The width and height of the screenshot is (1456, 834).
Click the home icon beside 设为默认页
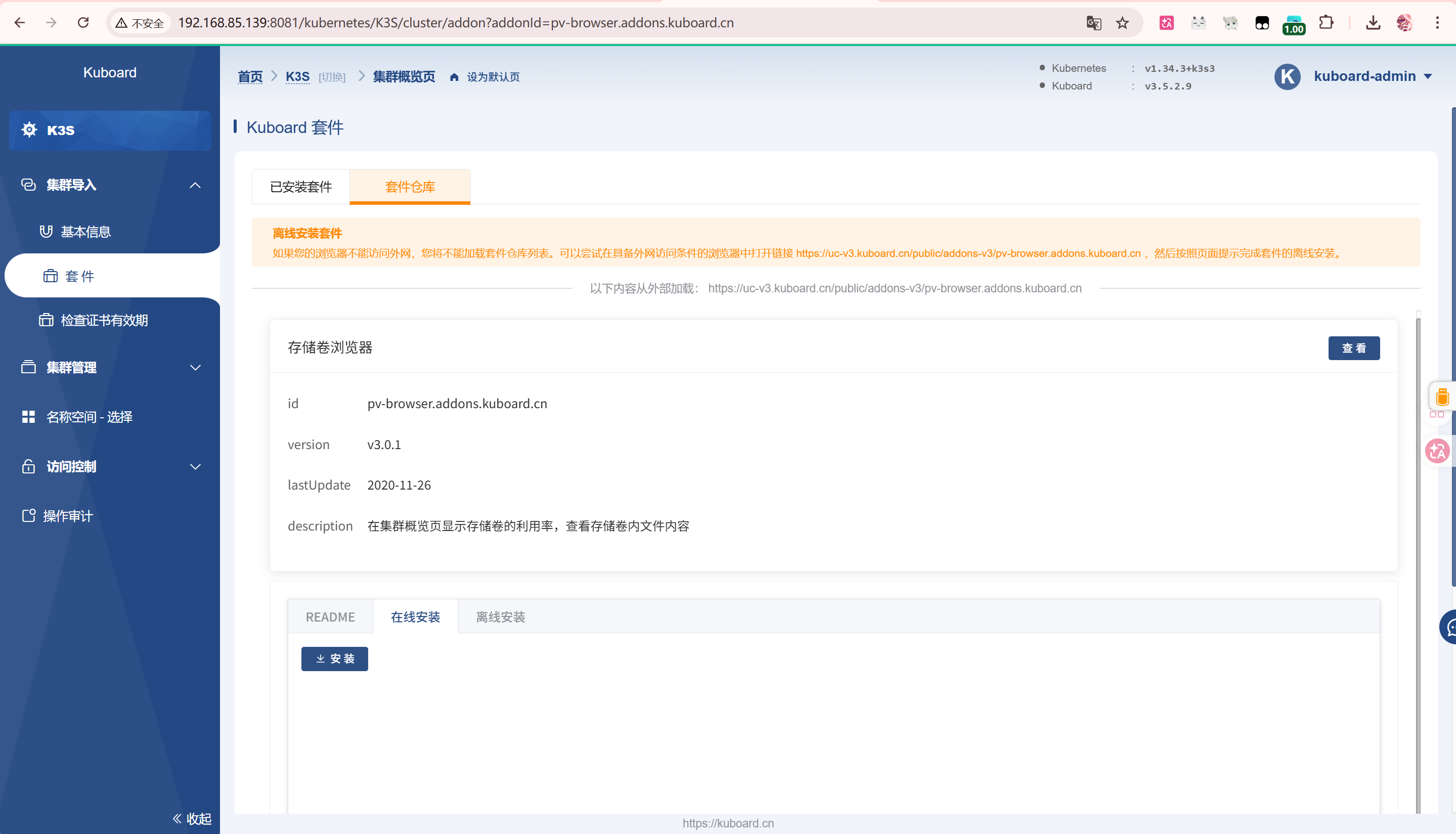tap(454, 77)
